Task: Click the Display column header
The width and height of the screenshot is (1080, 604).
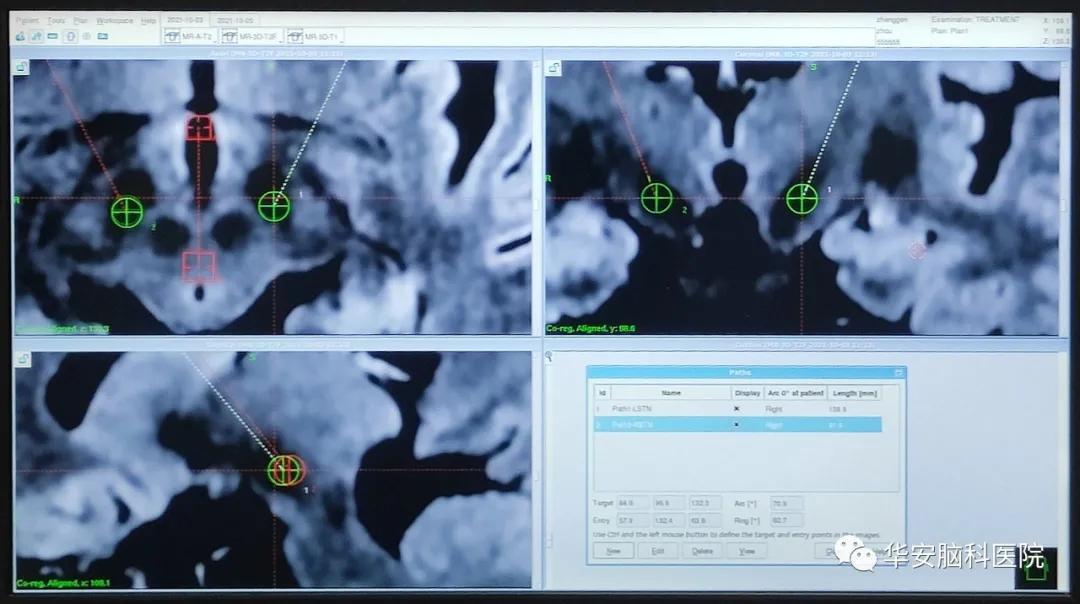Action: tap(747, 393)
